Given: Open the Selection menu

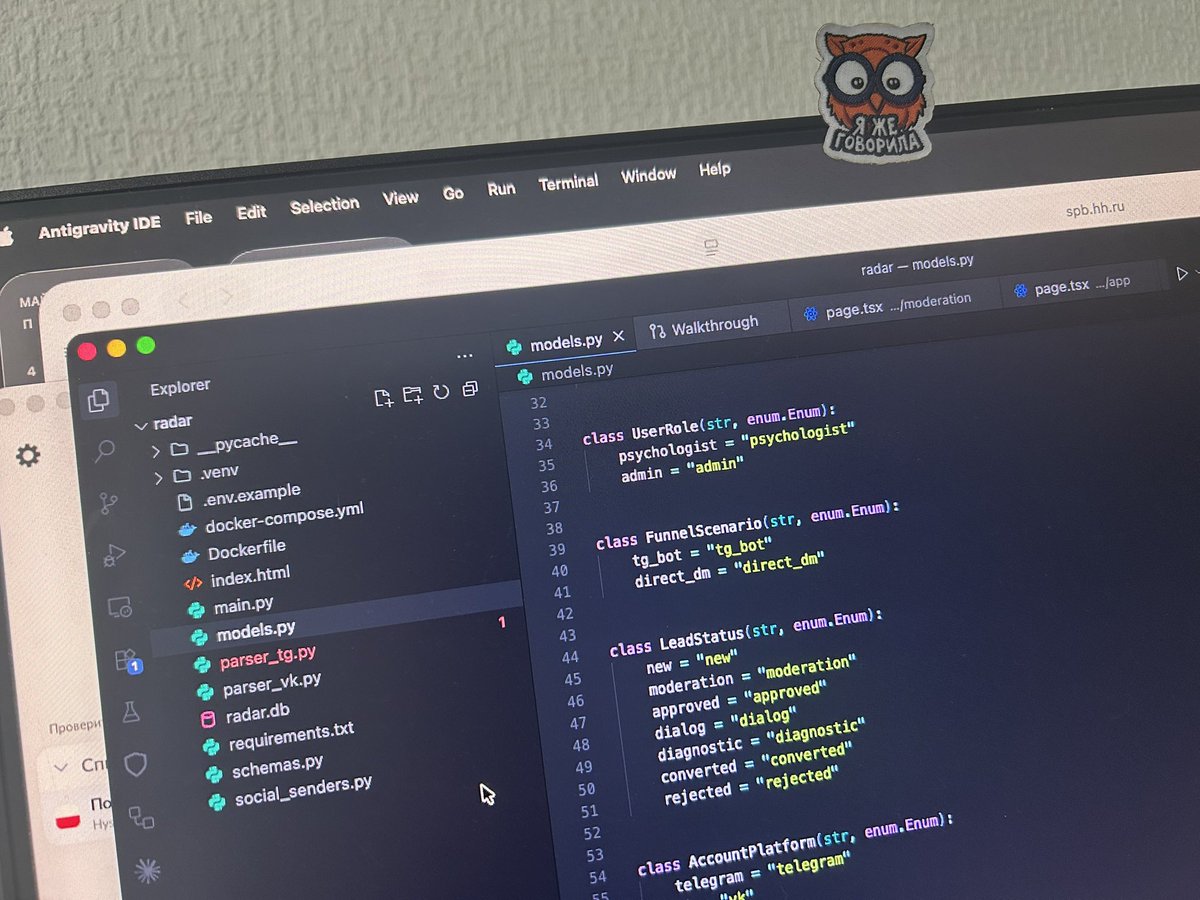Looking at the screenshot, I should point(325,206).
